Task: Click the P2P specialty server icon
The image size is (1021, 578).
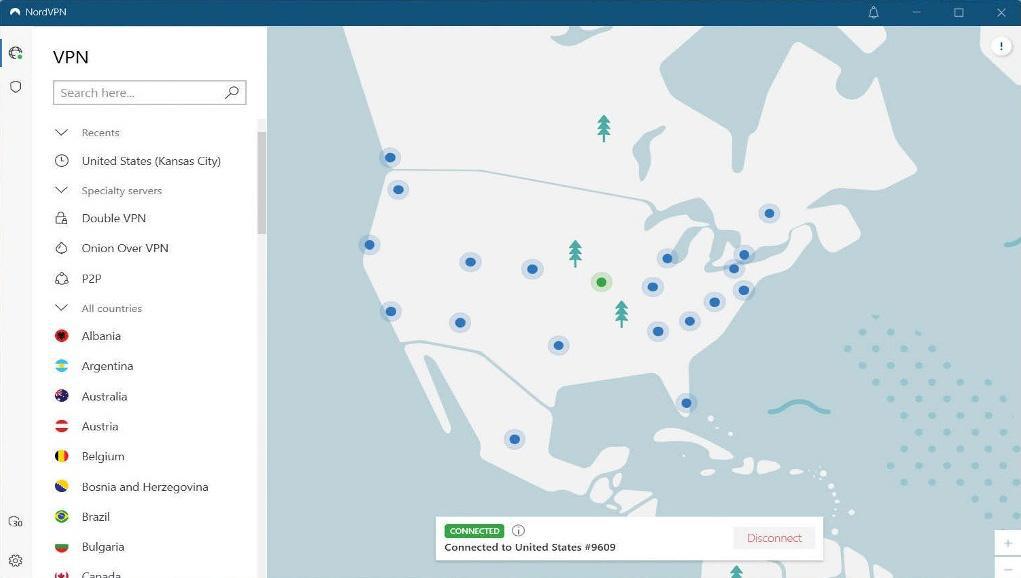Action: (x=61, y=279)
